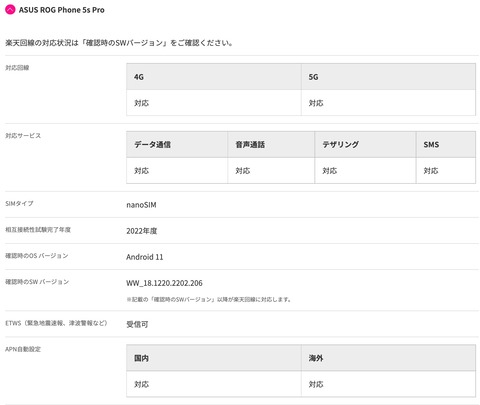Click the ASUS ROG Phone 5s Pro heading
This screenshot has height=405, width=480.
coord(62,10)
